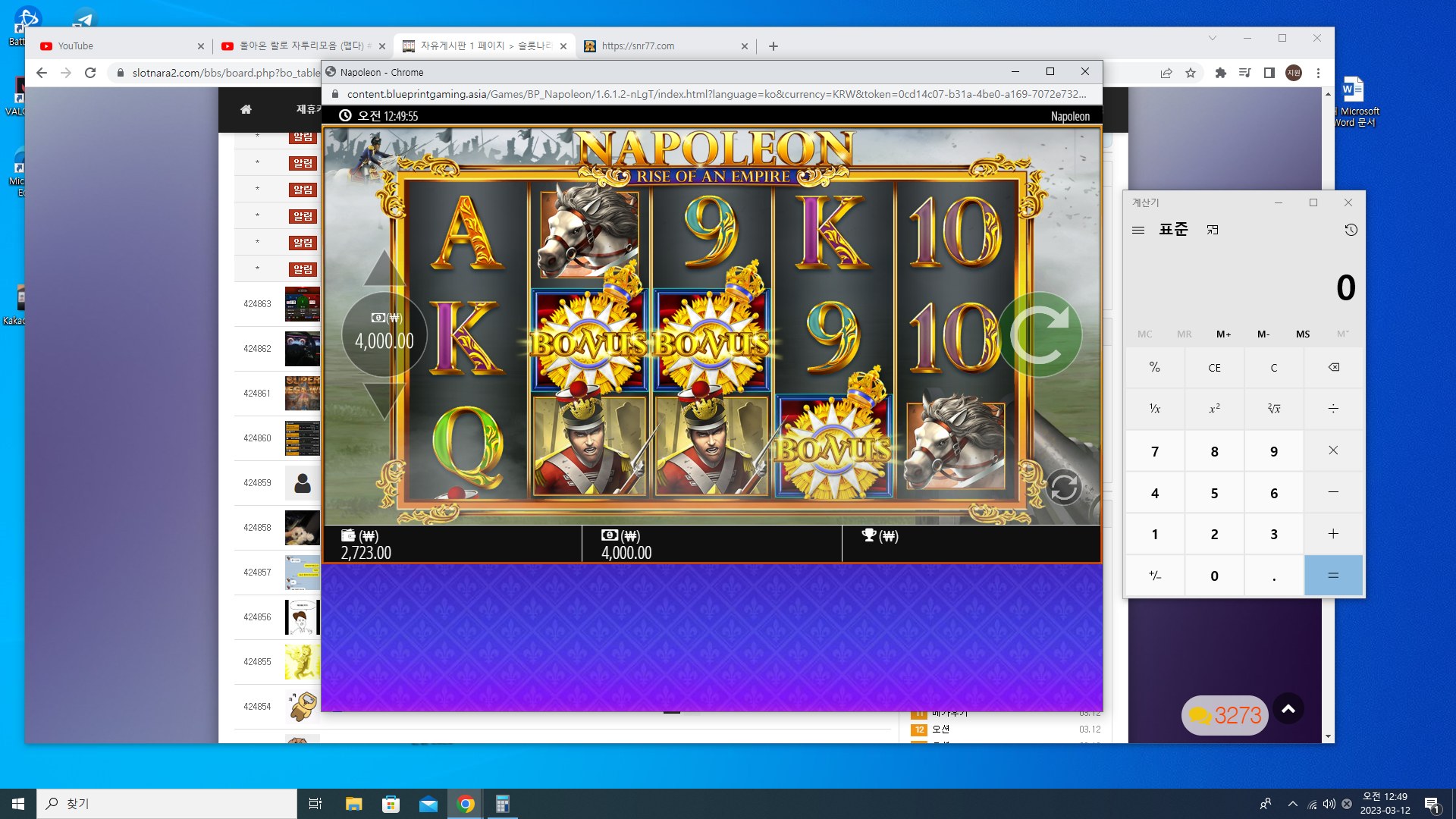Open the Microsoft Word document desktop icon
The height and width of the screenshot is (819, 1456).
coord(1354,102)
